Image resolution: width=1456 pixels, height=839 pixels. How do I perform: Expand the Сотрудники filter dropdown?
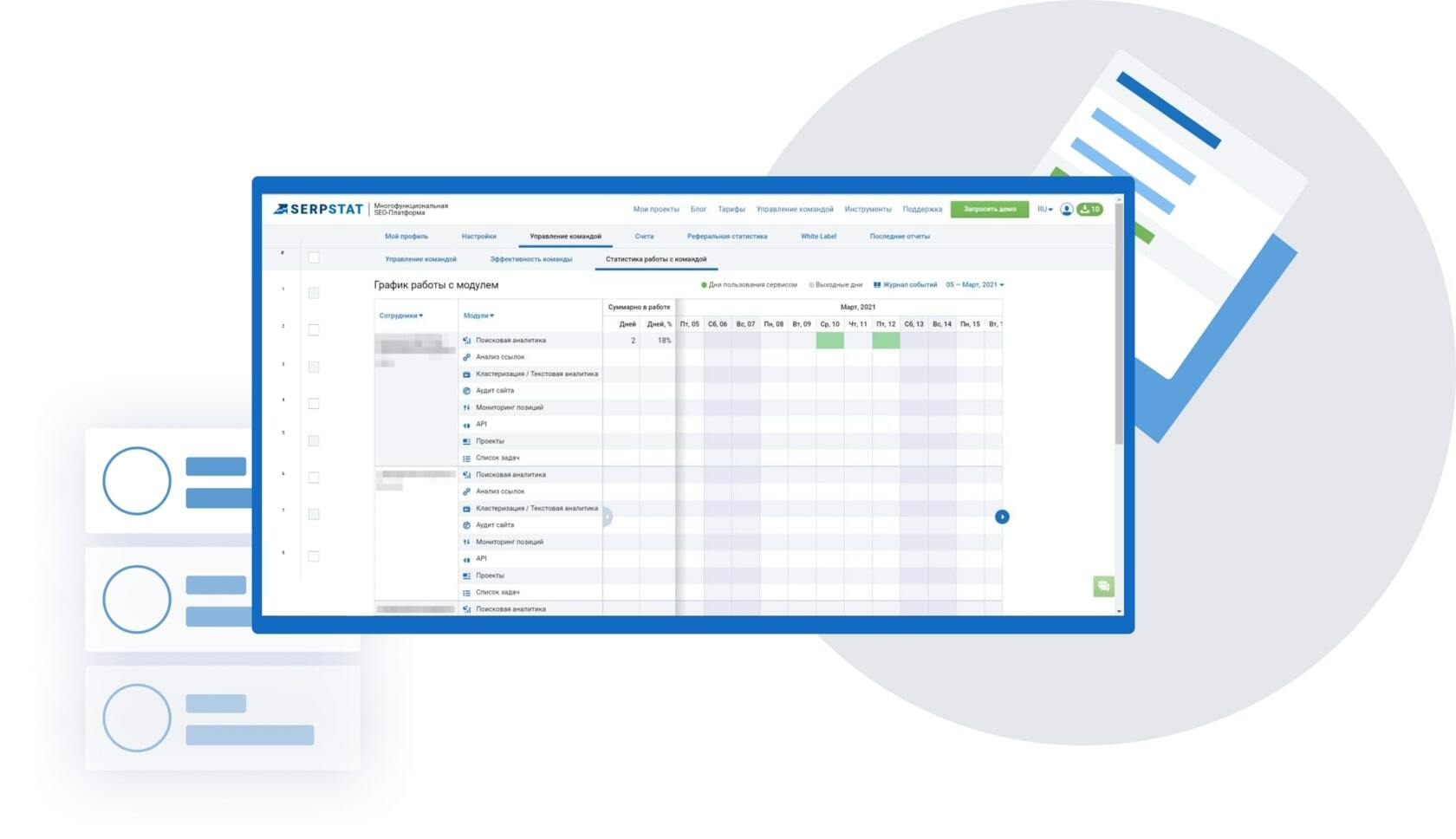[401, 315]
